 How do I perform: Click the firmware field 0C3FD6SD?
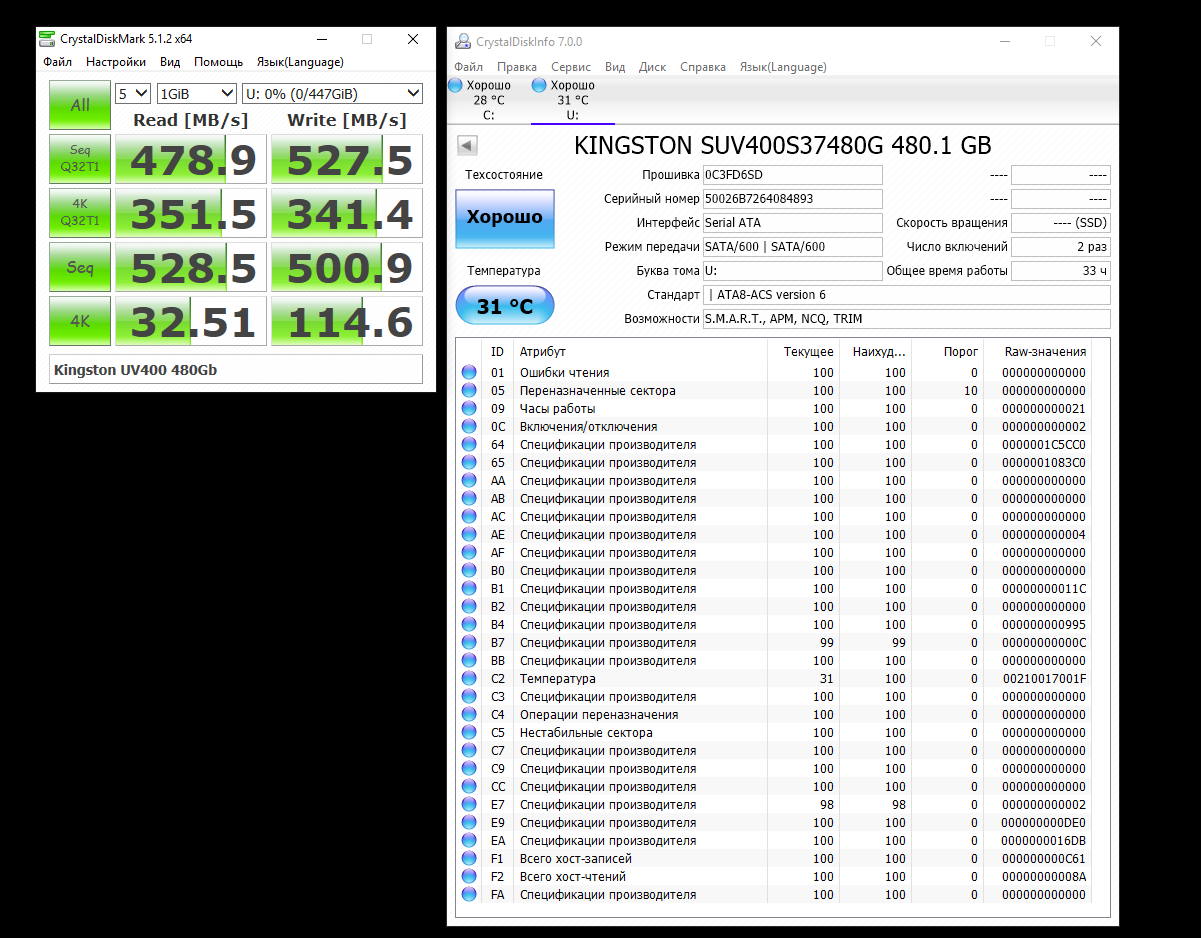coord(793,175)
